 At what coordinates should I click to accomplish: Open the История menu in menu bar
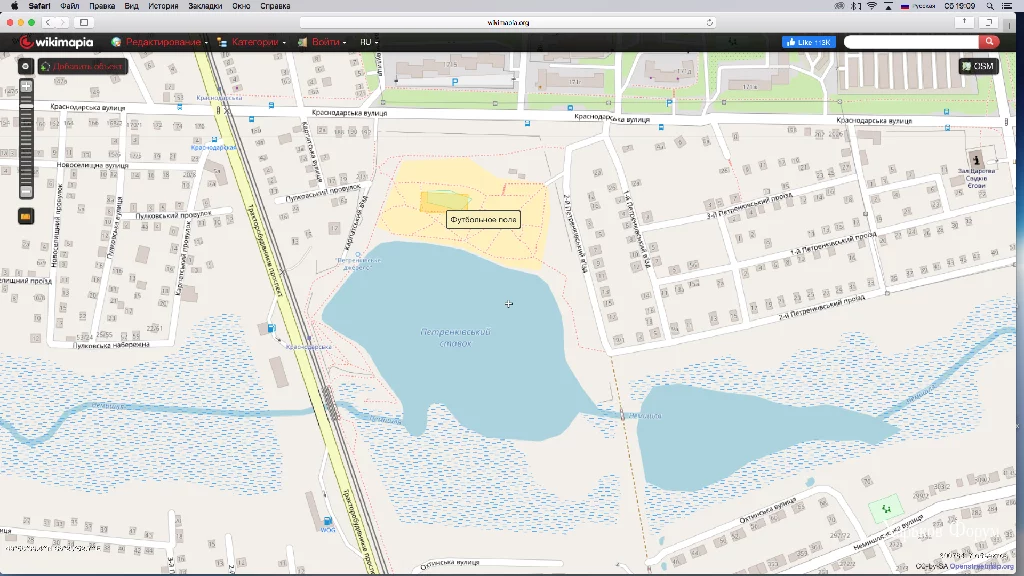pyautogui.click(x=163, y=6)
